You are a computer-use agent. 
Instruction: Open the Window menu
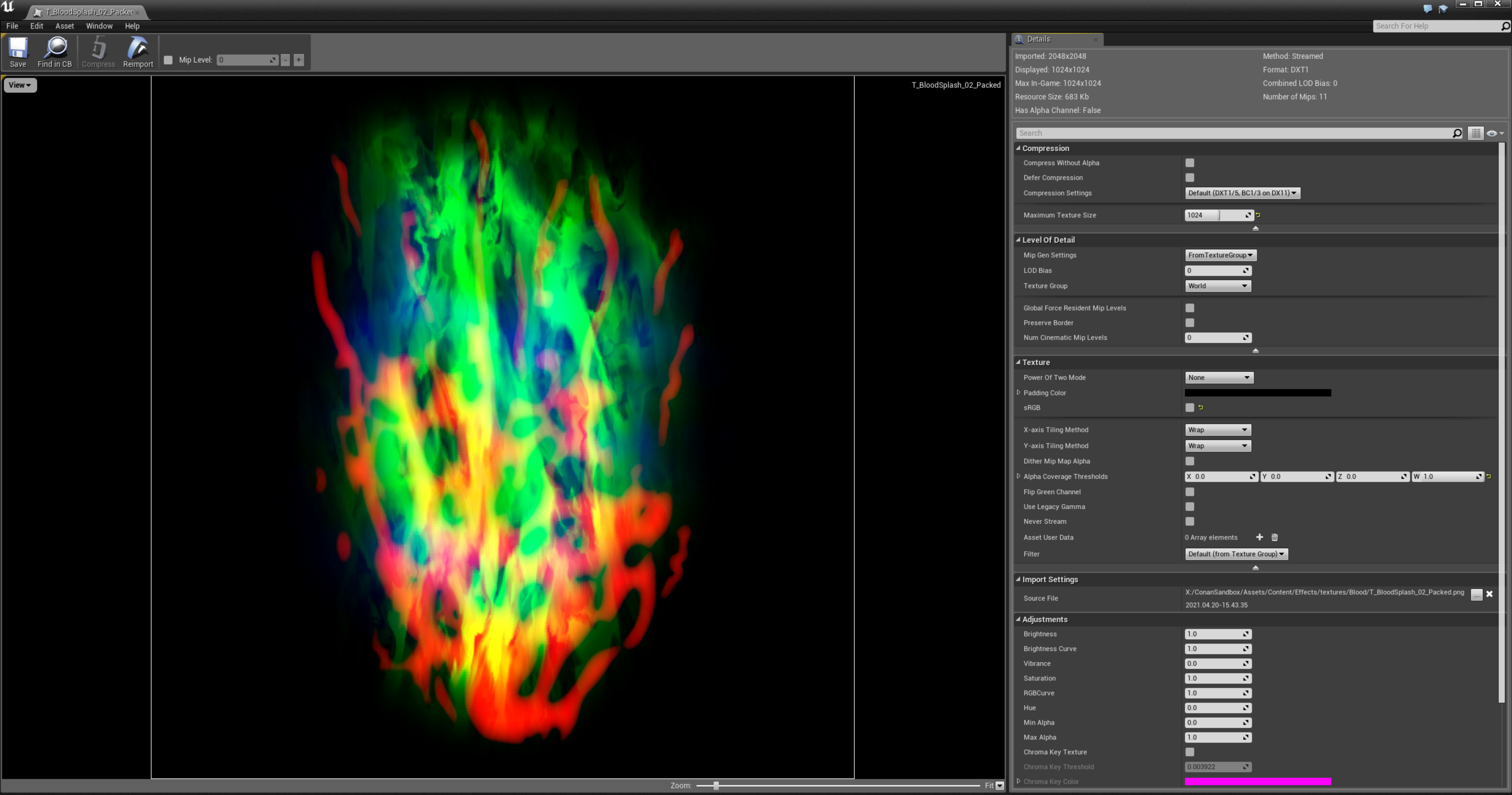(98, 26)
